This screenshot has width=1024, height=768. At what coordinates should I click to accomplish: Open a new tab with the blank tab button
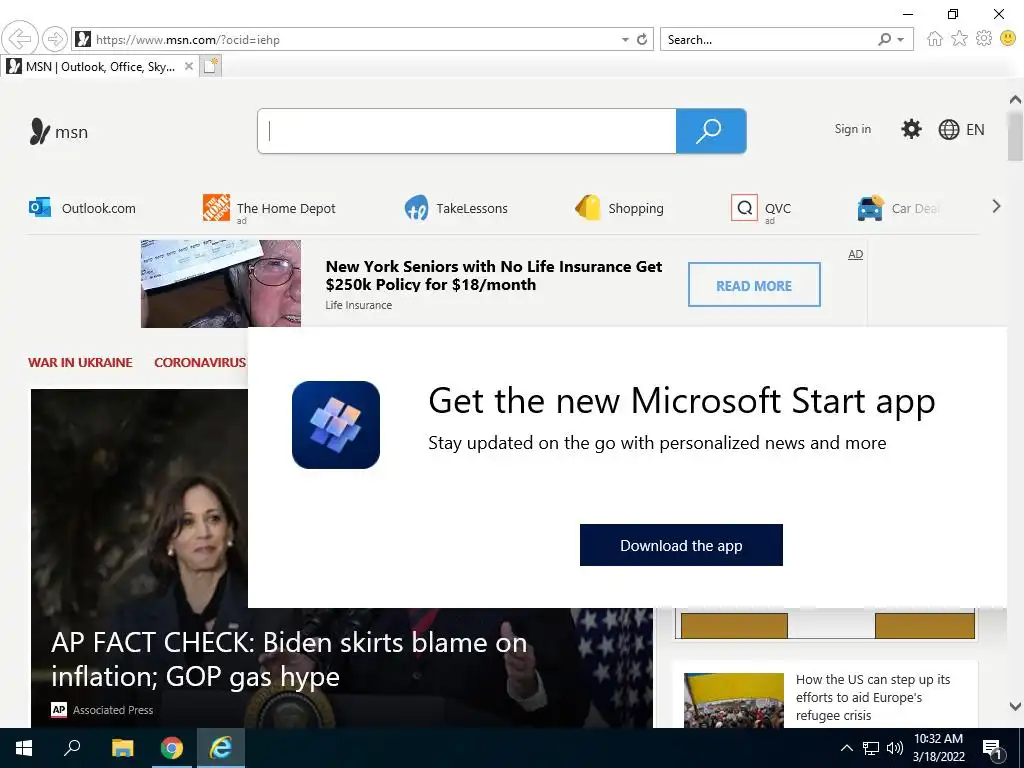click(210, 66)
